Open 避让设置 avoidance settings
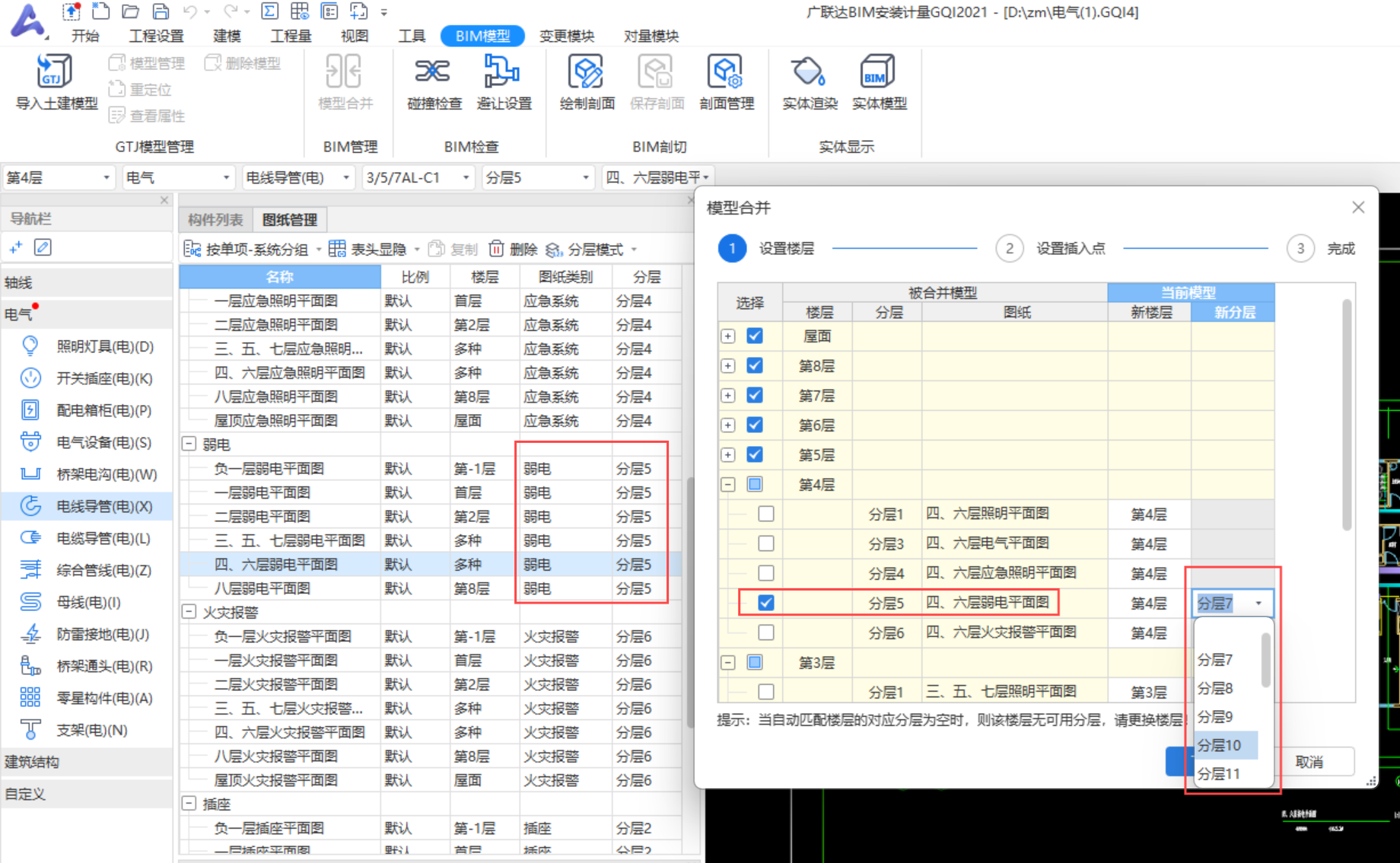 [504, 82]
